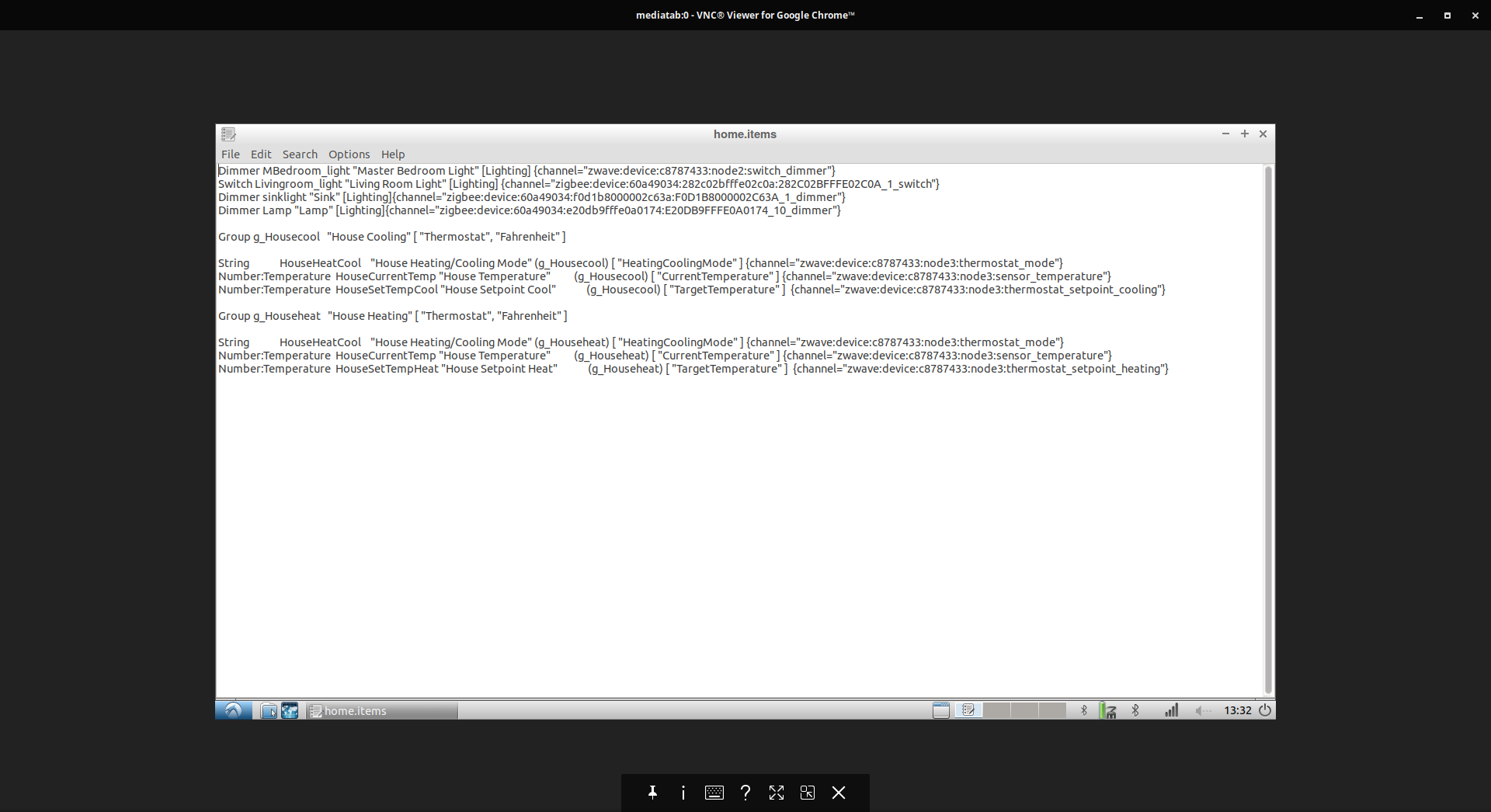
Task: Pin the VNC Viewer toolbar
Action: (x=652, y=793)
